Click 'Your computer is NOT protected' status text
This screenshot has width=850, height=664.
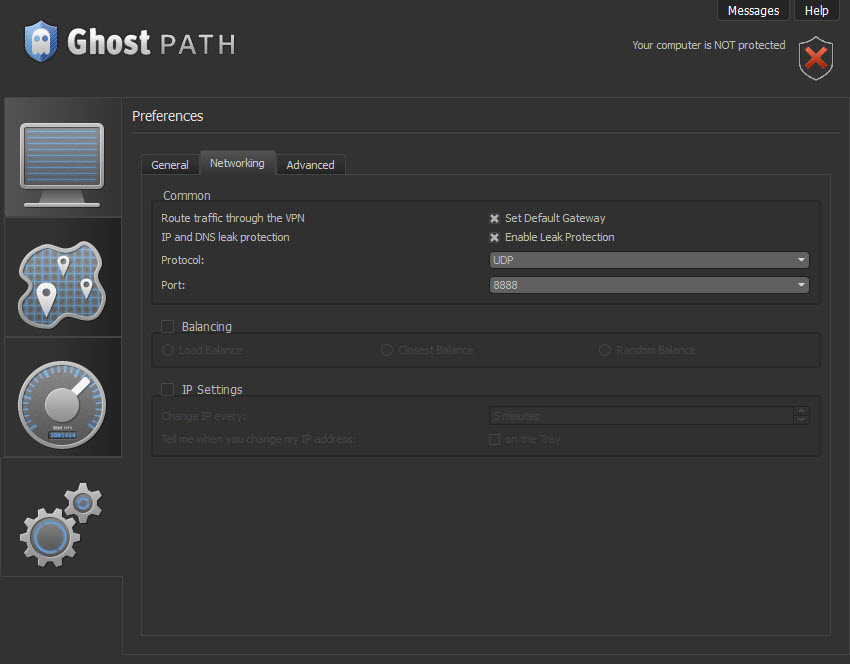click(709, 45)
